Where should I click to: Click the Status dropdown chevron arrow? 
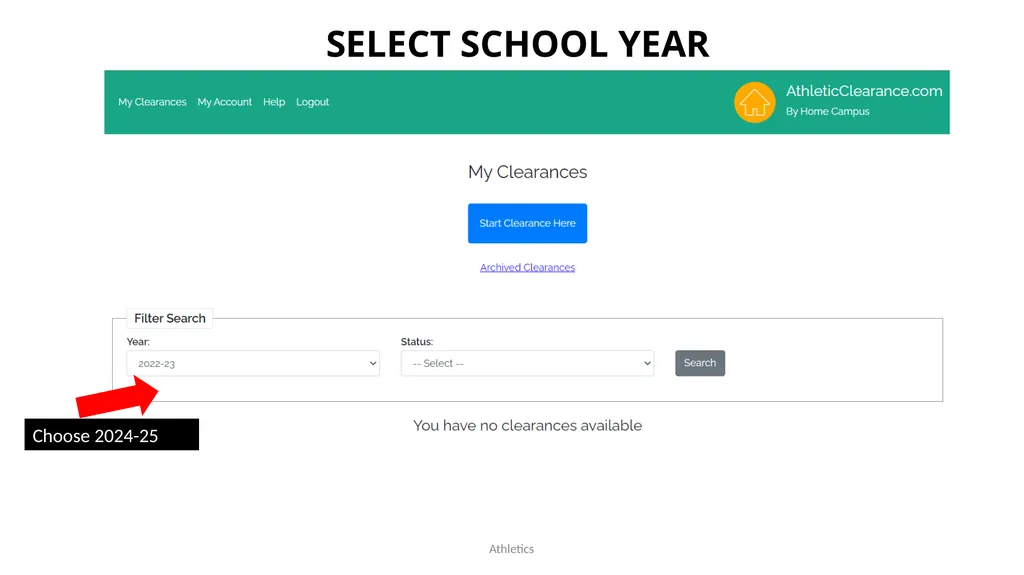(x=647, y=363)
